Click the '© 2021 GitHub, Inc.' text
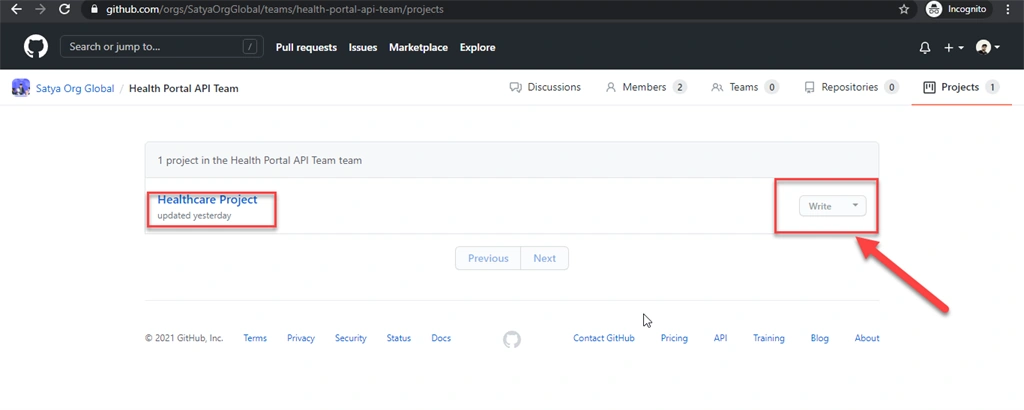The height and width of the screenshot is (410, 1024). click(184, 338)
